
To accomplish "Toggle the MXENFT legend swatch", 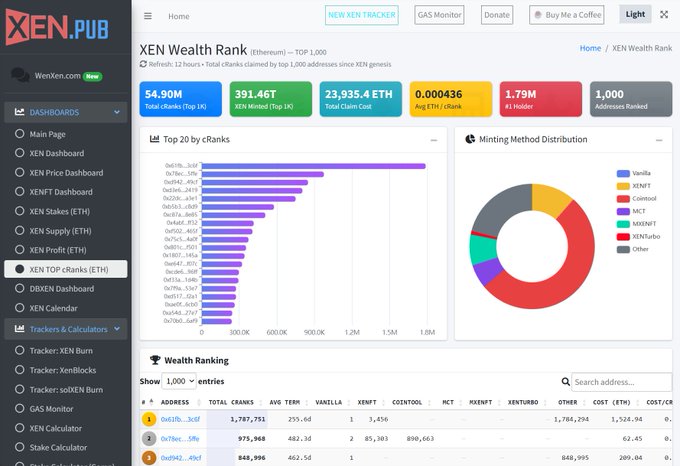I will click(x=623, y=224).
